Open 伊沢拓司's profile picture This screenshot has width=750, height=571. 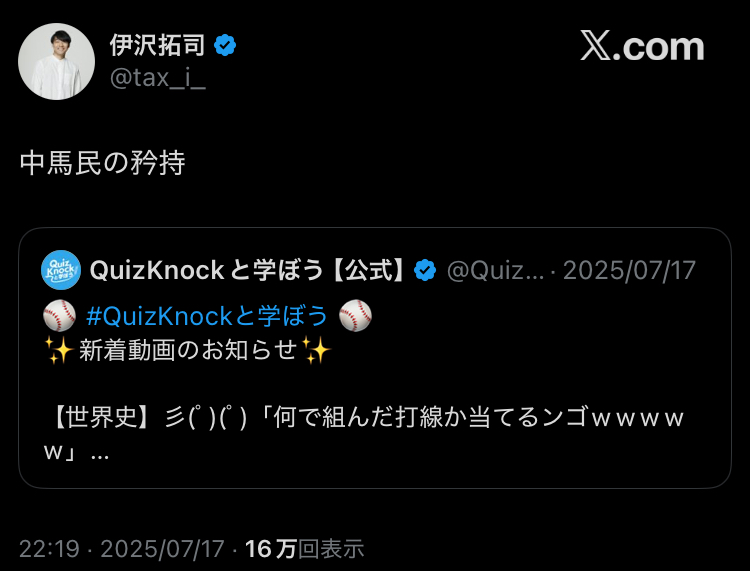tap(56, 62)
